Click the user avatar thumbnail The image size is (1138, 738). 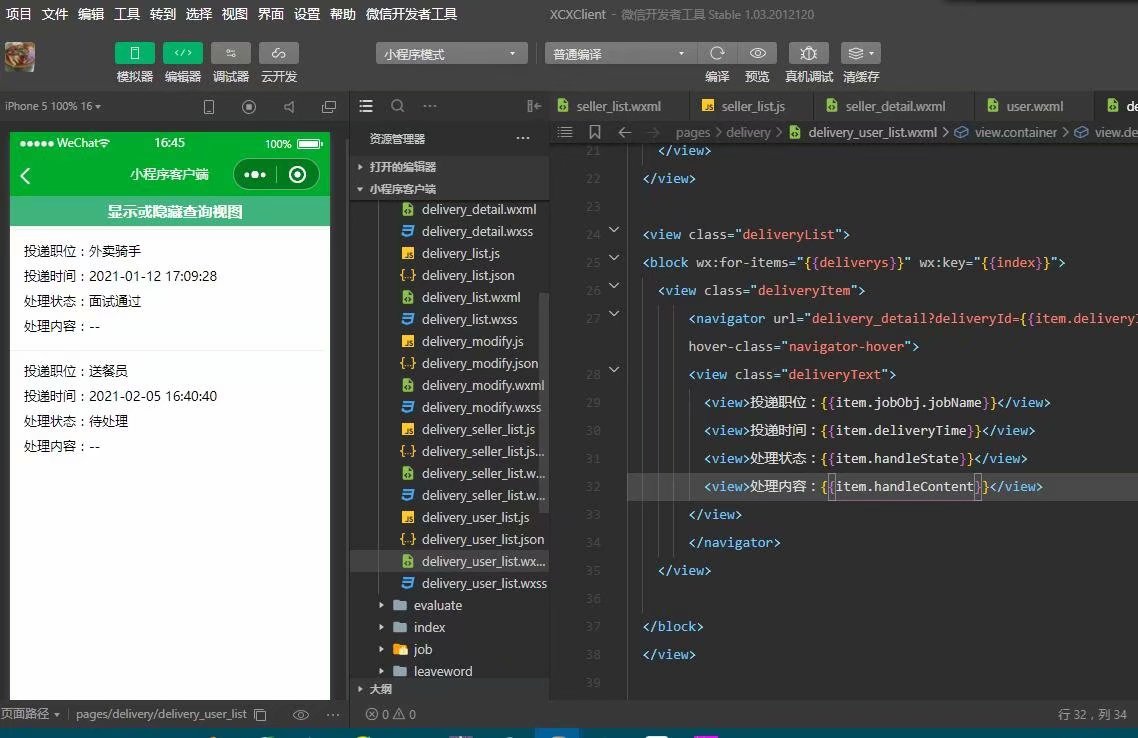pyautogui.click(x=20, y=57)
